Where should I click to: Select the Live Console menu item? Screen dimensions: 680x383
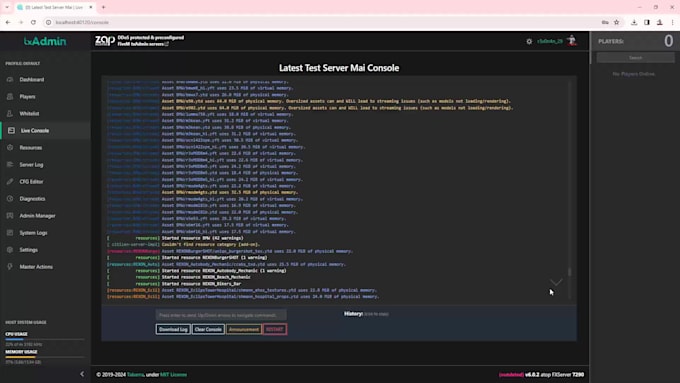coord(35,131)
